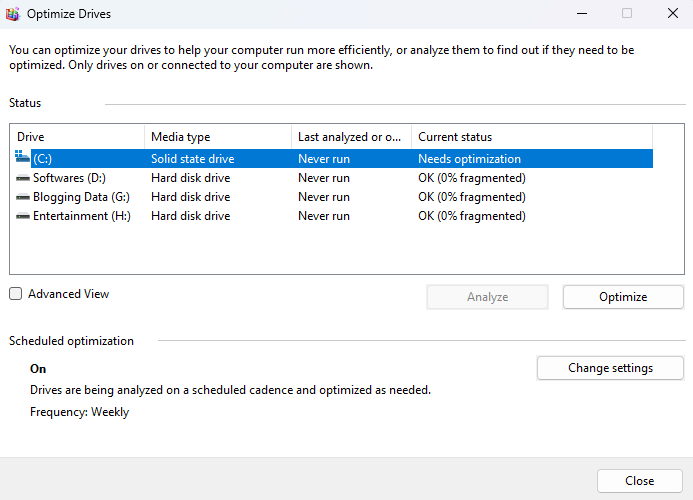Enable the Advanced View checkbox
Viewport: 693px width, 500px height.
pyautogui.click(x=15, y=294)
